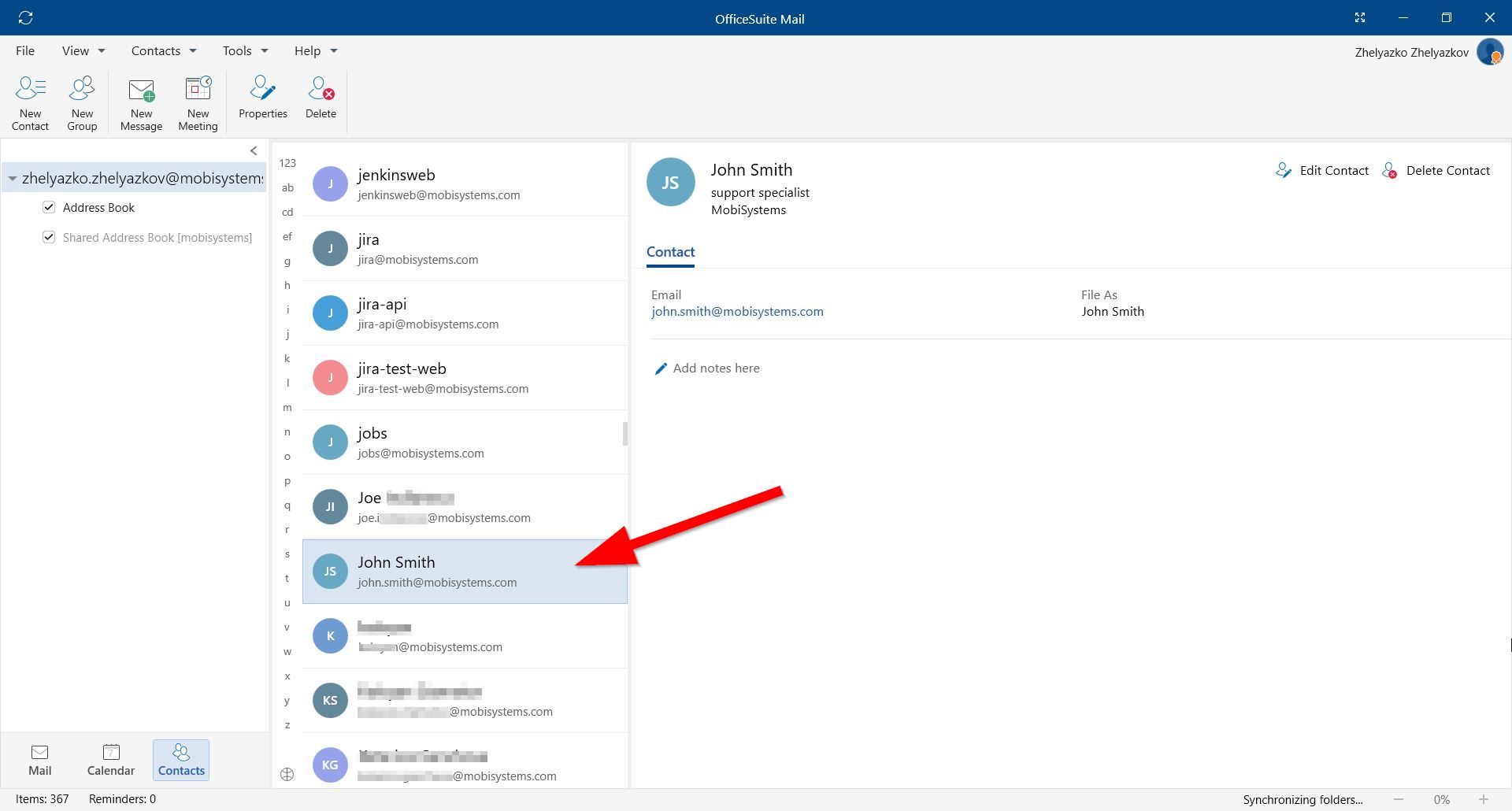
Task: Click the Items: 367 status entry
Action: (x=43, y=799)
